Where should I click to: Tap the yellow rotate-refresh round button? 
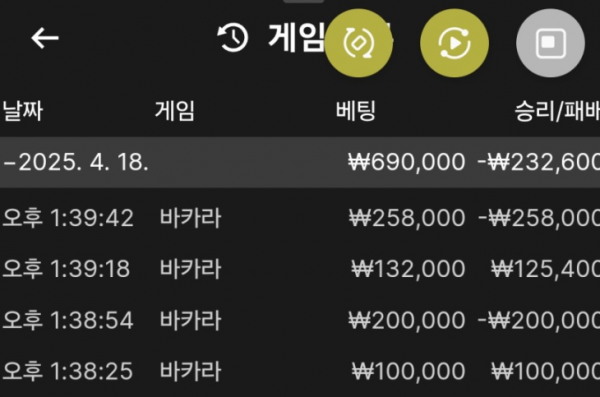click(359, 43)
